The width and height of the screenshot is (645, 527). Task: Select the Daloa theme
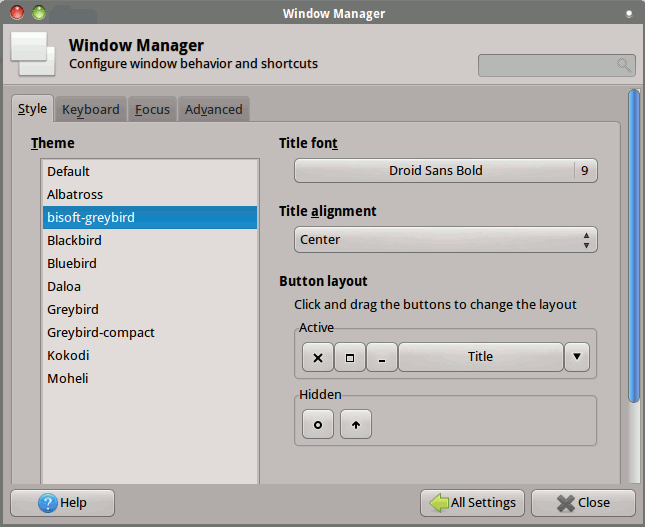coord(150,287)
